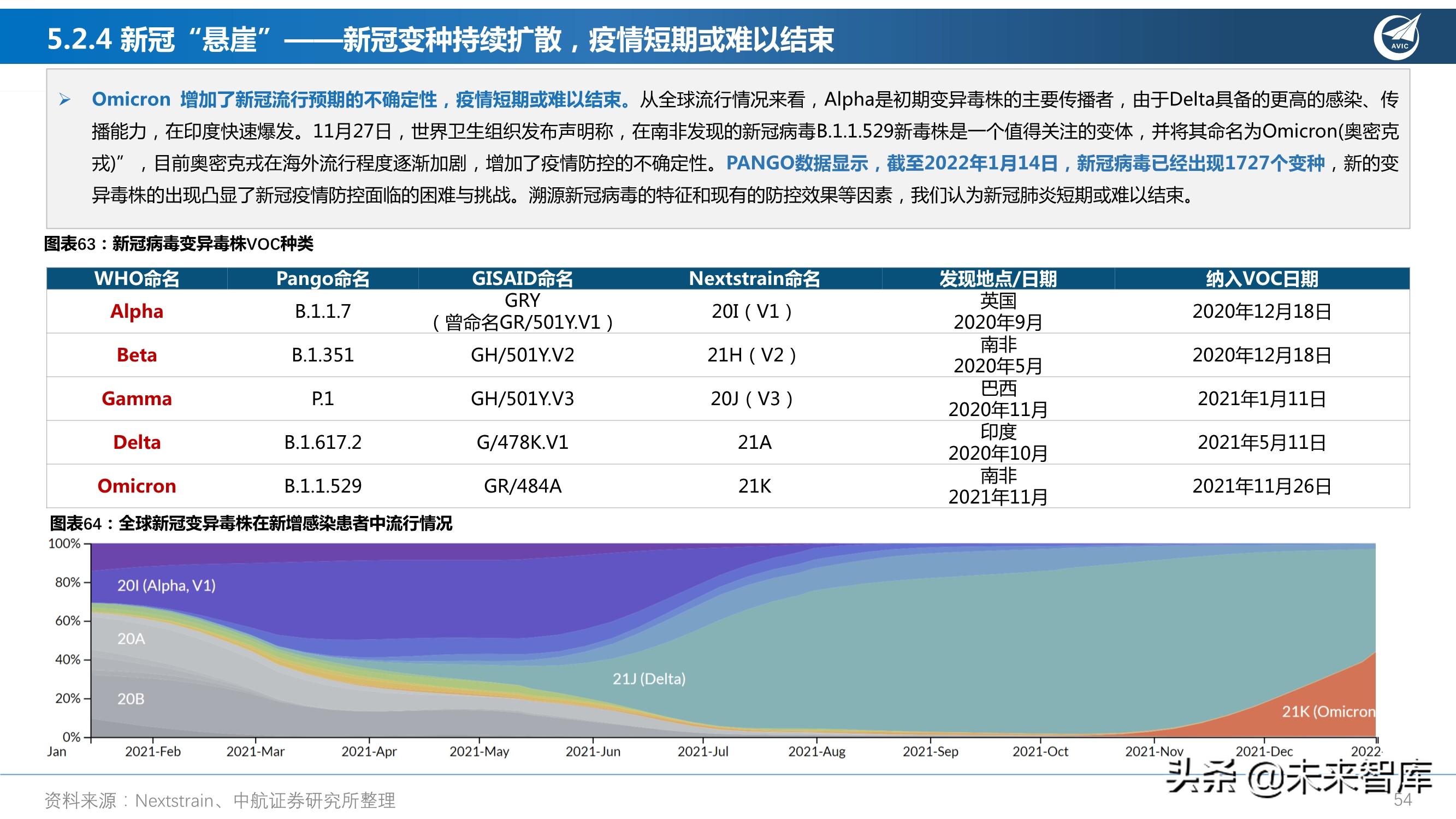Image resolution: width=1456 pixels, height=819 pixels.
Task: Select the 'Delta' WHO name cell
Action: pyautogui.click(x=137, y=441)
